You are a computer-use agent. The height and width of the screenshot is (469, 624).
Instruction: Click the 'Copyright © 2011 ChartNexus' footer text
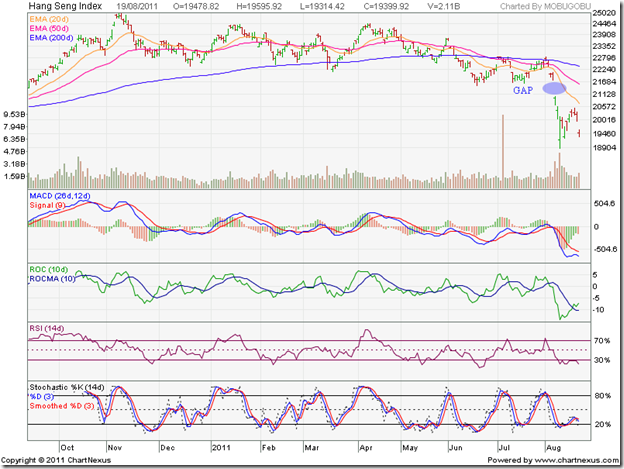pyautogui.click(x=56, y=460)
